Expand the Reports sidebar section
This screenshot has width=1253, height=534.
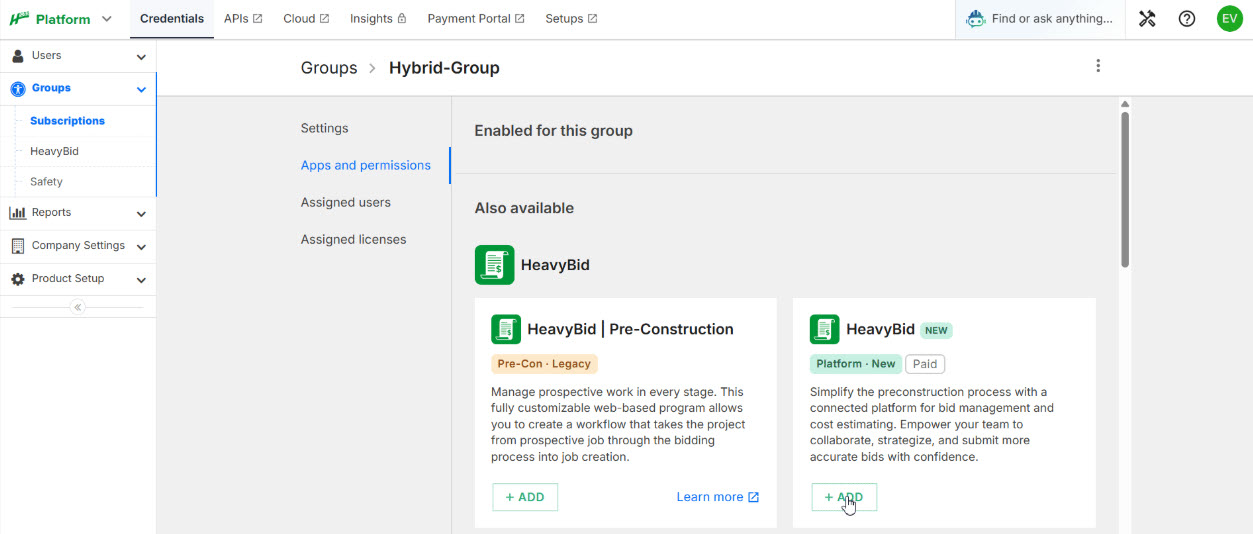pyautogui.click(x=141, y=214)
